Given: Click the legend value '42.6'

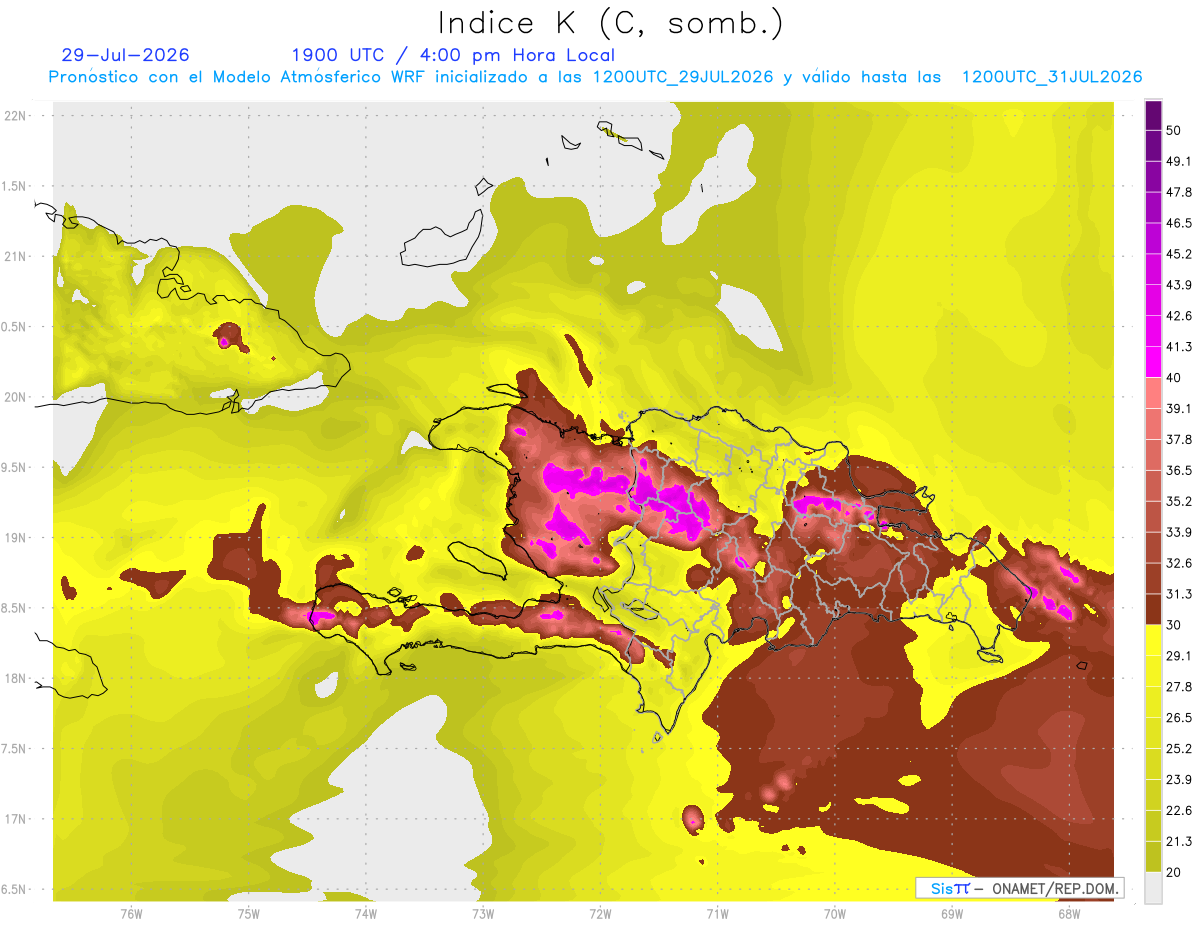Looking at the screenshot, I should pos(1179,316).
